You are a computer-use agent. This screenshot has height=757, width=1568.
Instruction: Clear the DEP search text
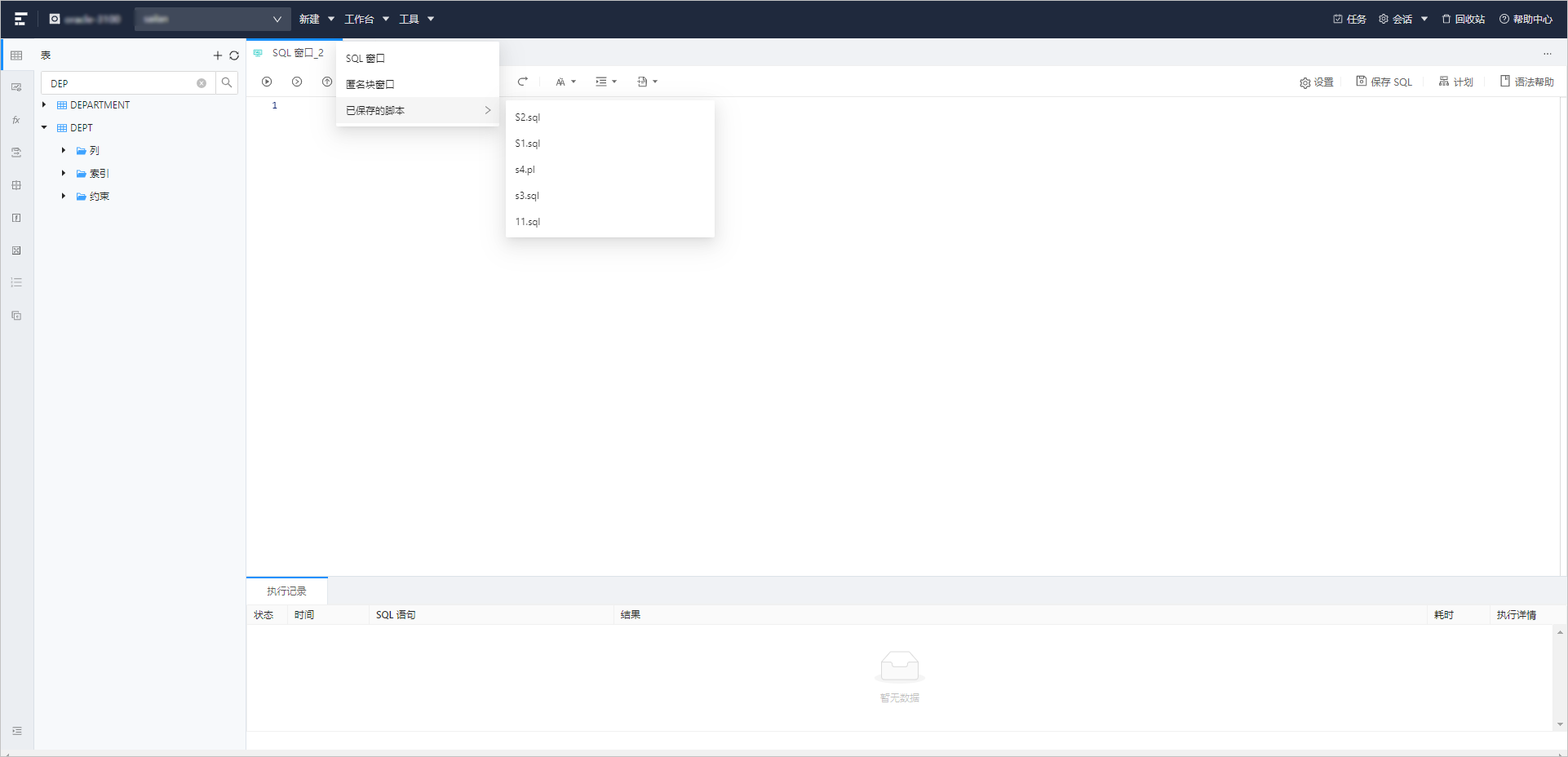point(202,83)
